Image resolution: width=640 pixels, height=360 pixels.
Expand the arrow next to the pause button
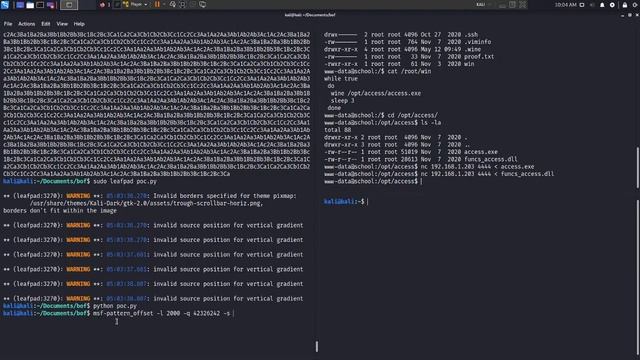(x=164, y=5)
